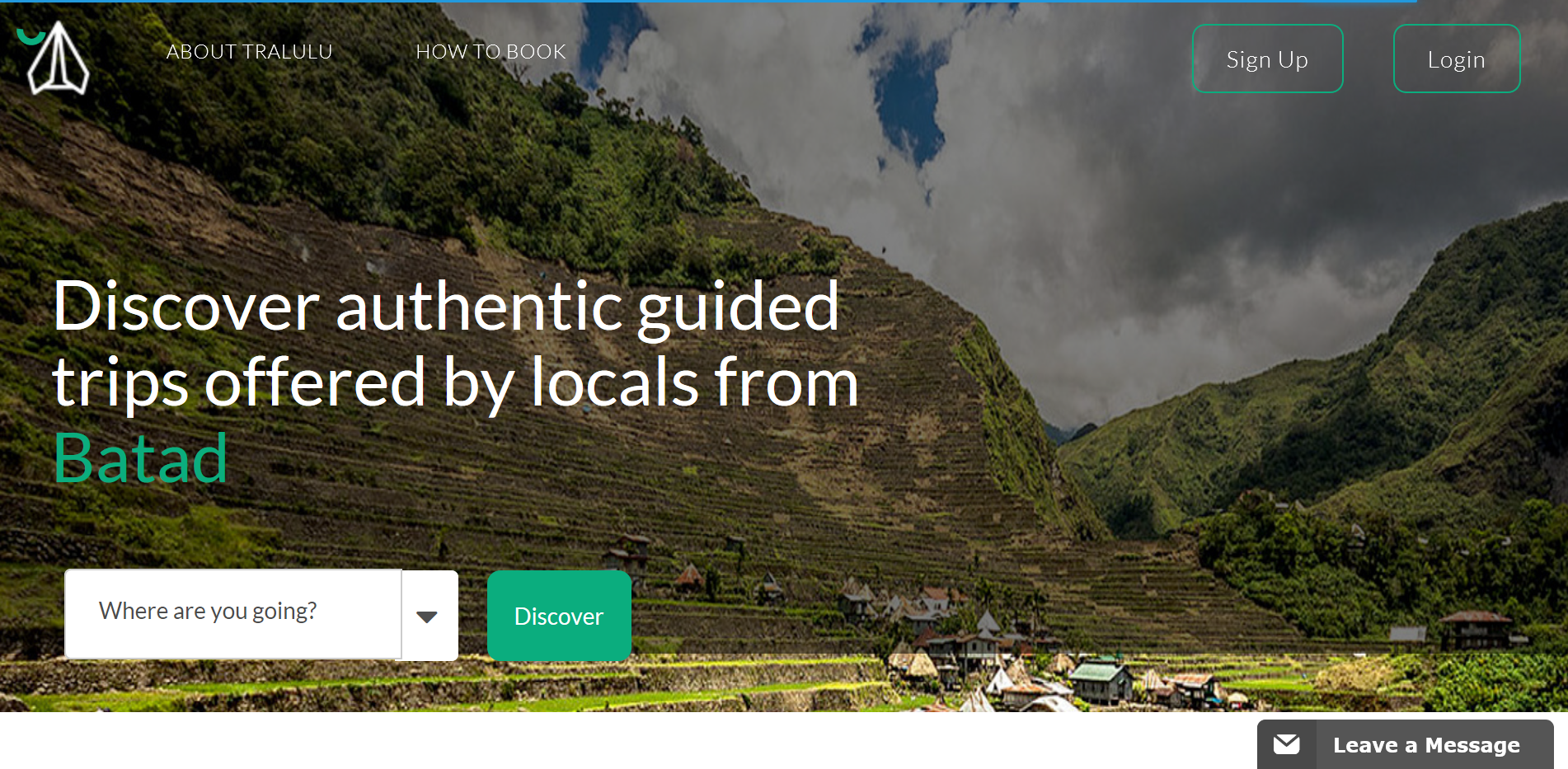Click the blue loading progress bar at top
The height and width of the screenshot is (769, 1568).
tap(707, 2)
